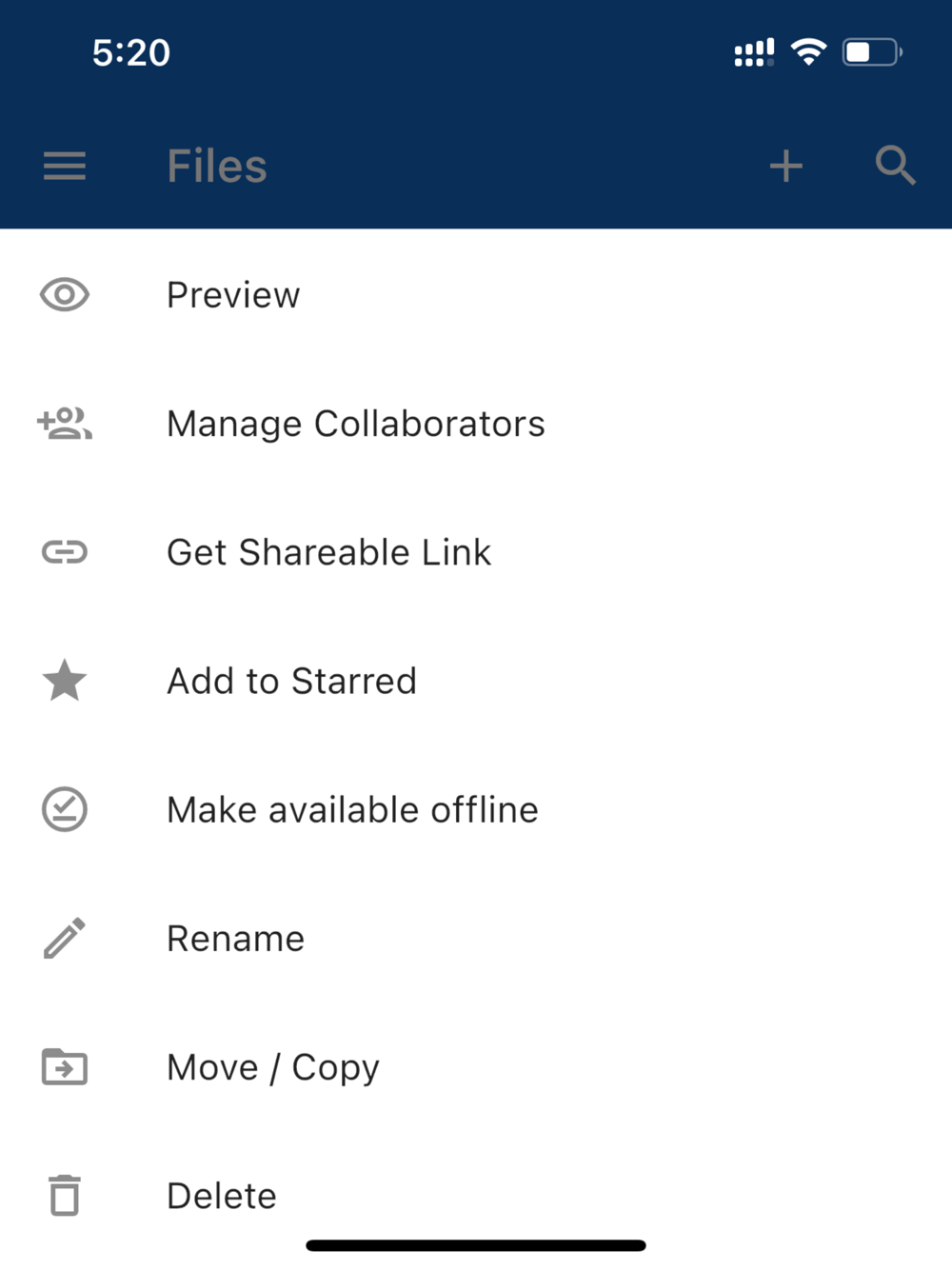The width and height of the screenshot is (952, 1270).
Task: Tap the chain link icon
Action: point(65,552)
